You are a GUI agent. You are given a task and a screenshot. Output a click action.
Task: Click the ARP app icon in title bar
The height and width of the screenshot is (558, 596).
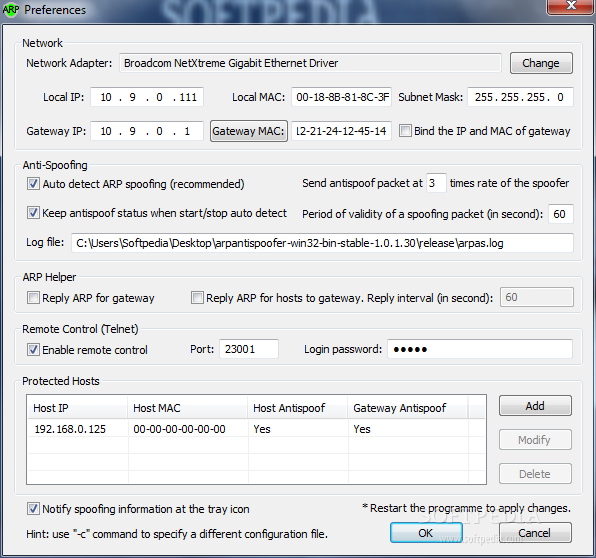click(11, 10)
